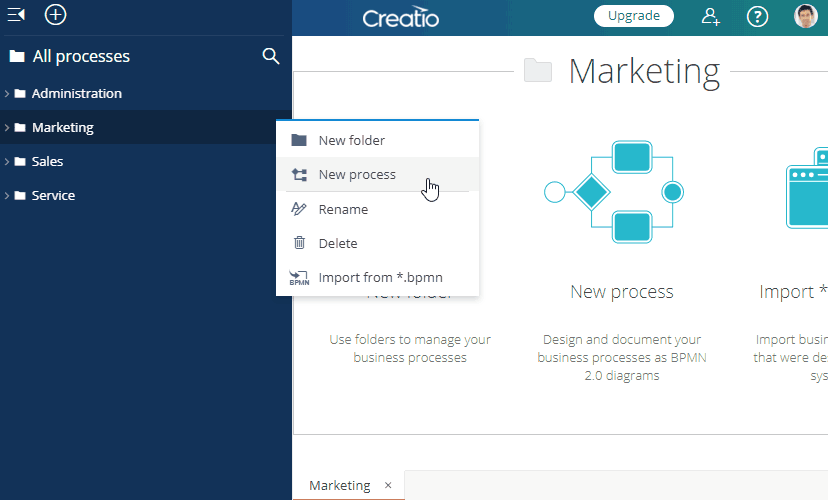Collapse the left sidebar panel icon
This screenshot has height=500, width=828.
(16, 15)
